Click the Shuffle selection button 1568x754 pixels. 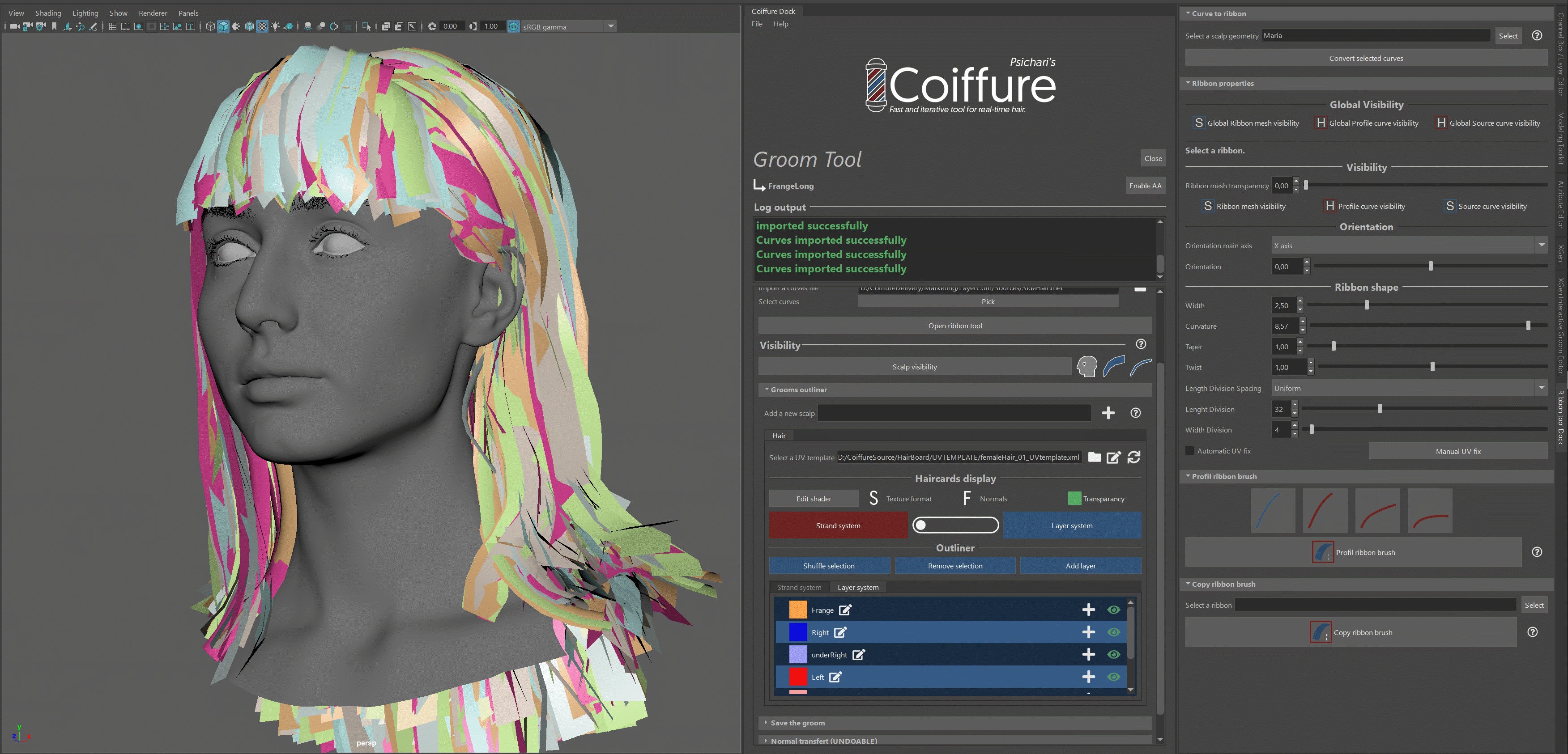coord(828,566)
